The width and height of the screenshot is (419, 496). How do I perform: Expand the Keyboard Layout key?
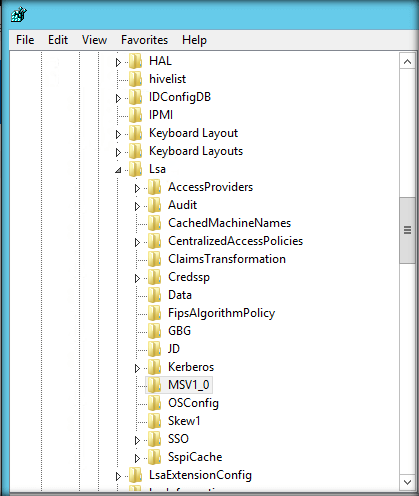pyautogui.click(x=118, y=134)
